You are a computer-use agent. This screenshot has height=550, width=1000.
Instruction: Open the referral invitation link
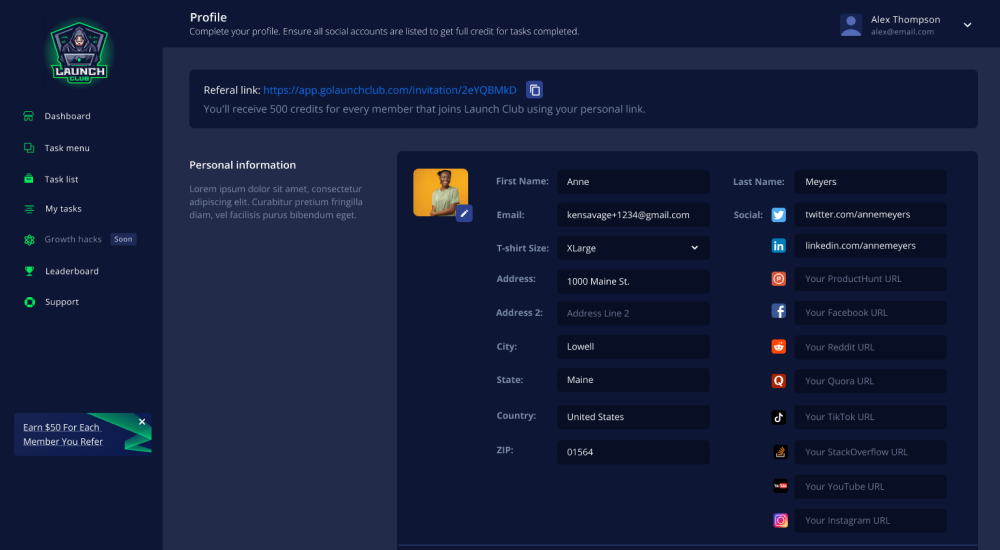pyautogui.click(x=390, y=90)
